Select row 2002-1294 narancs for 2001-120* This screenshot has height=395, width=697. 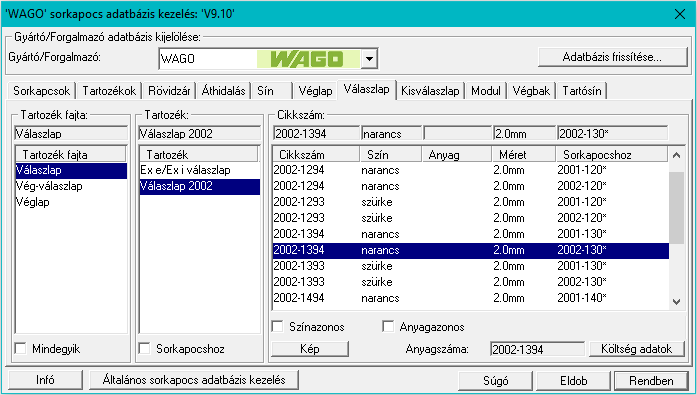pyautogui.click(x=471, y=170)
